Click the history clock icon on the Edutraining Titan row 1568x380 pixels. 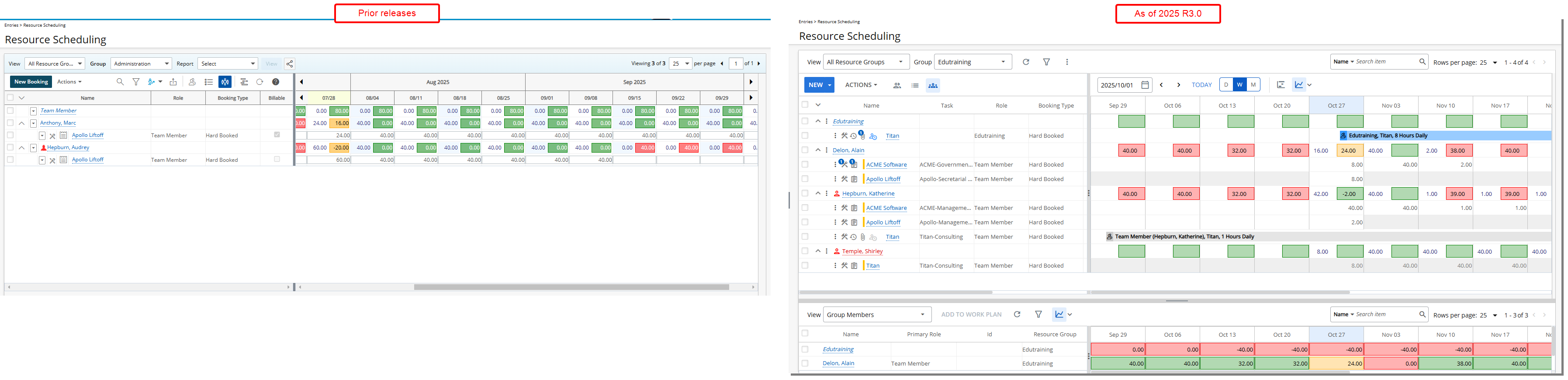point(853,136)
